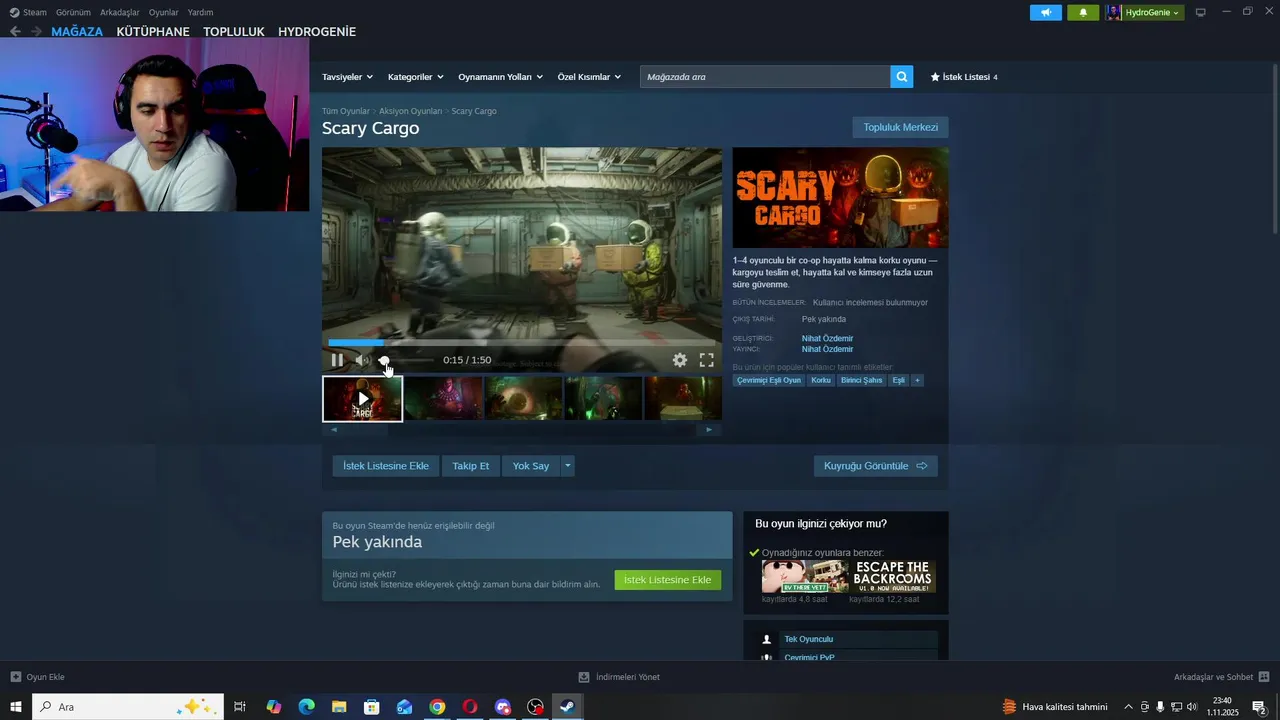Open the Aksiyon Oyunları breadcrumb link

pyautogui.click(x=410, y=111)
